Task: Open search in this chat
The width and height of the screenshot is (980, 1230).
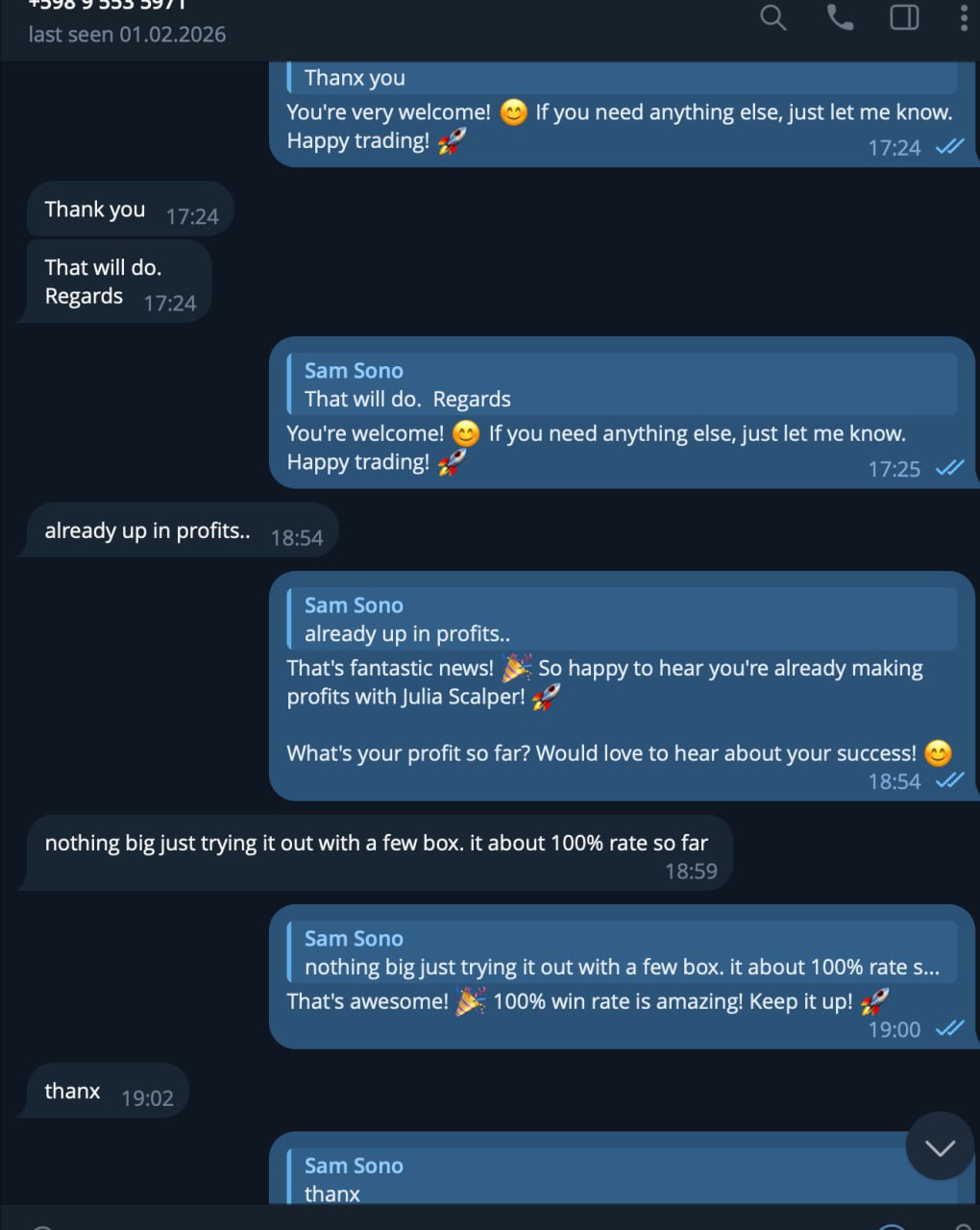Action: pos(772,17)
